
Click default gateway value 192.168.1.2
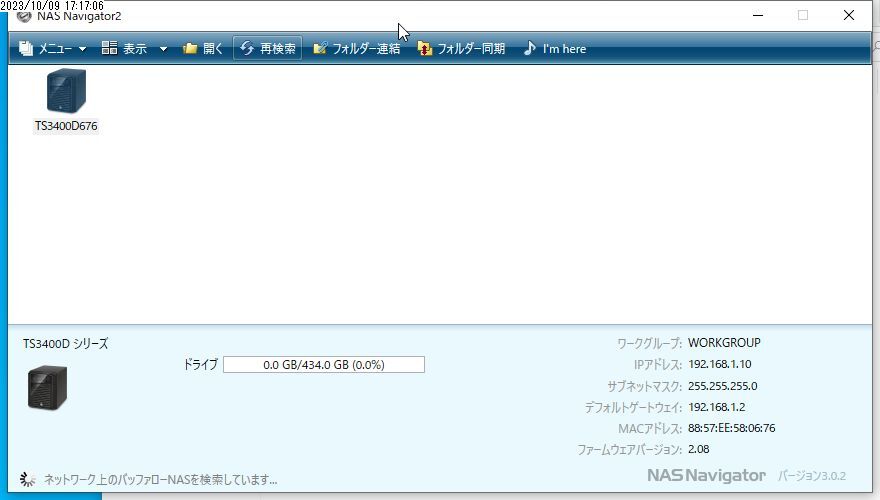click(x=717, y=407)
